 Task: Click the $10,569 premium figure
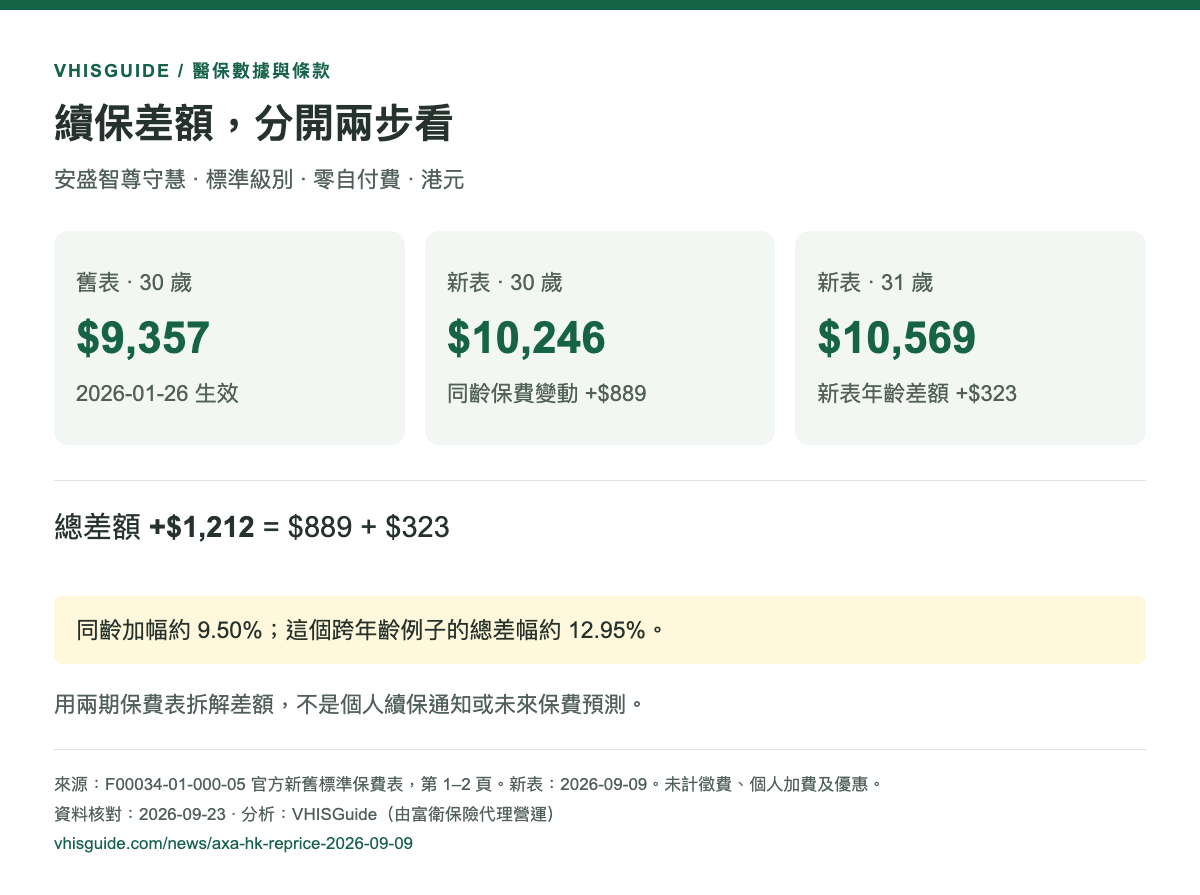point(896,337)
